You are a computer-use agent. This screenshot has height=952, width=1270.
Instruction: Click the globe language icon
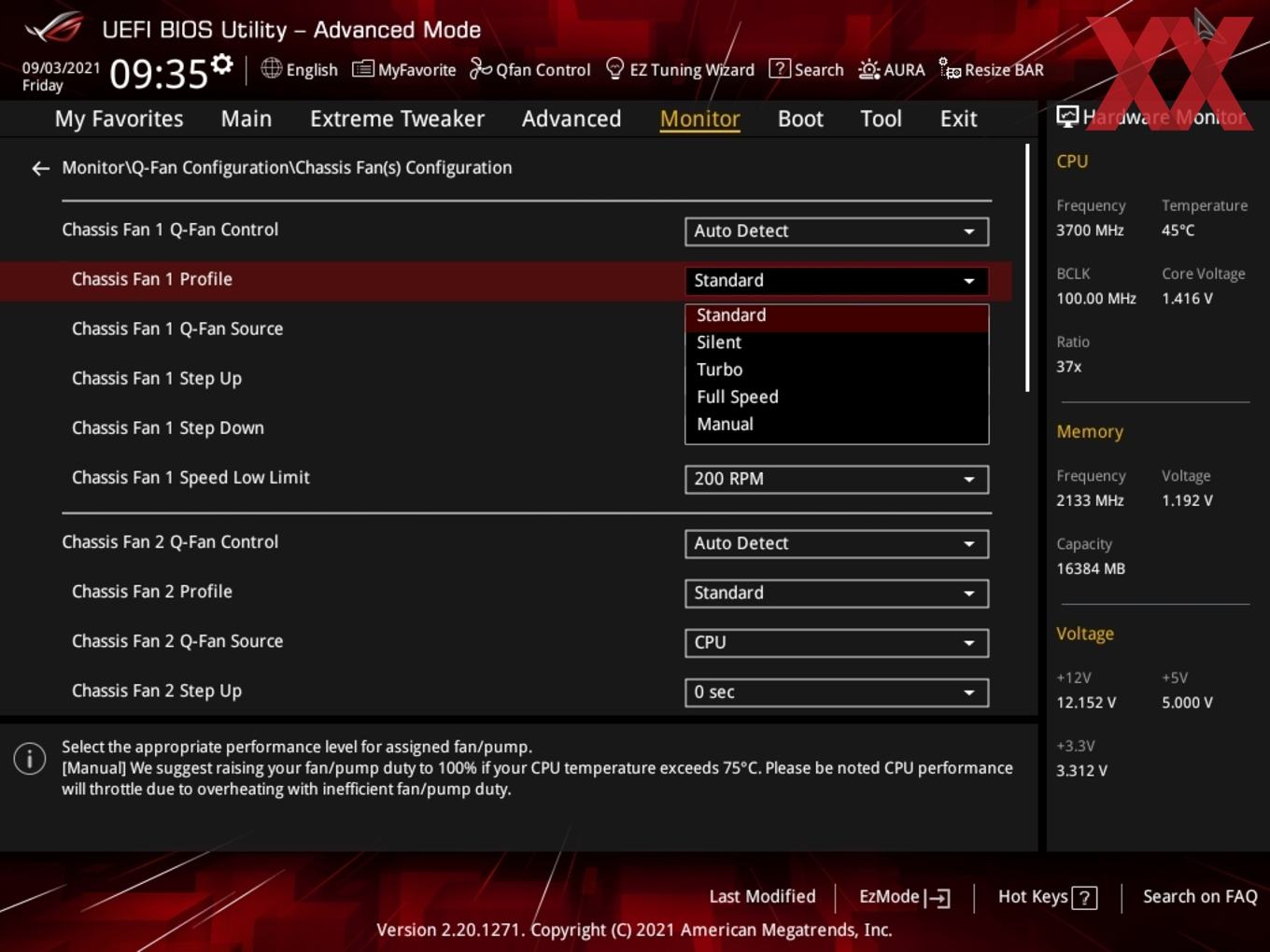point(271,68)
